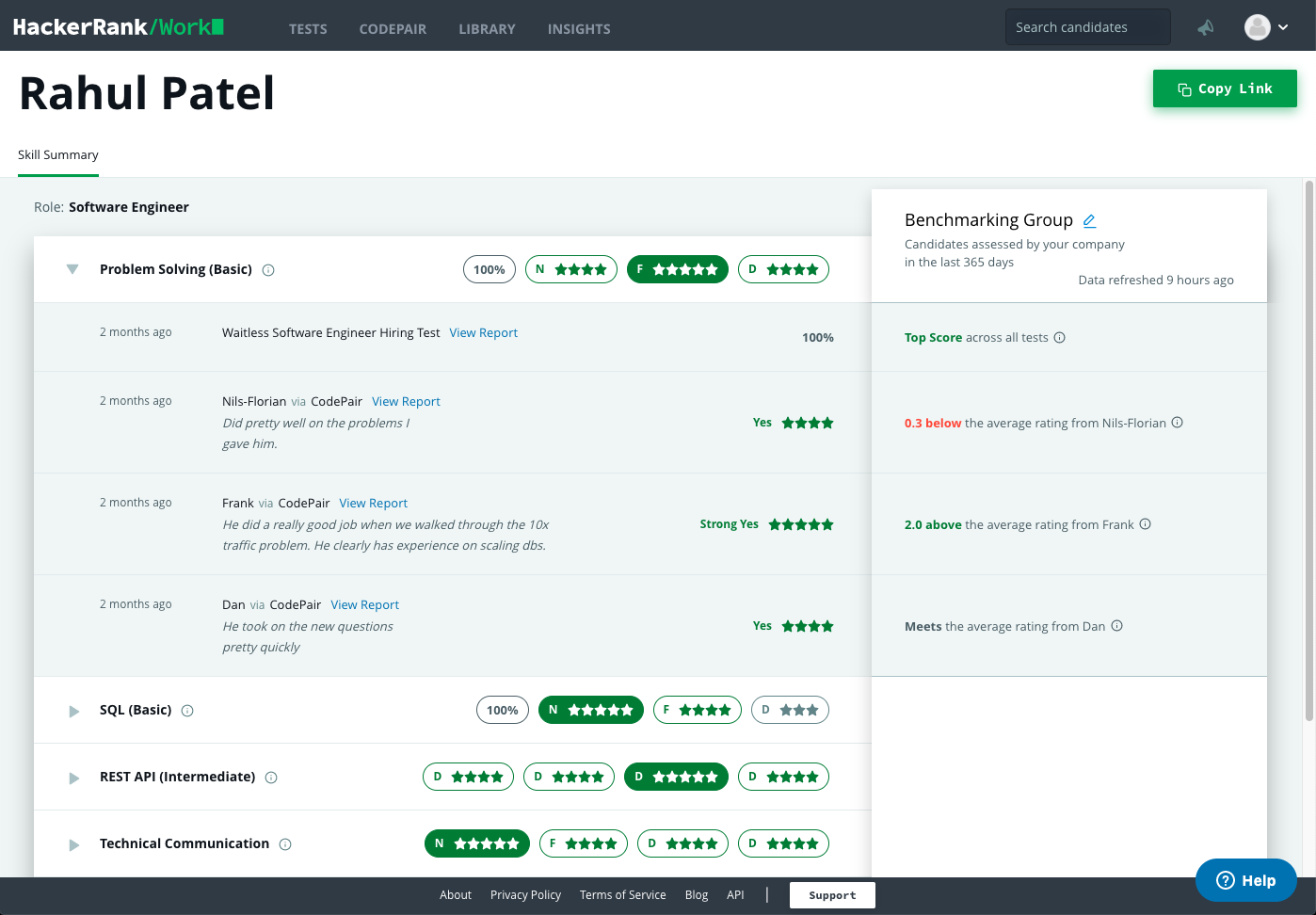Collapse the Problem Solving (Basic) section

72,269
